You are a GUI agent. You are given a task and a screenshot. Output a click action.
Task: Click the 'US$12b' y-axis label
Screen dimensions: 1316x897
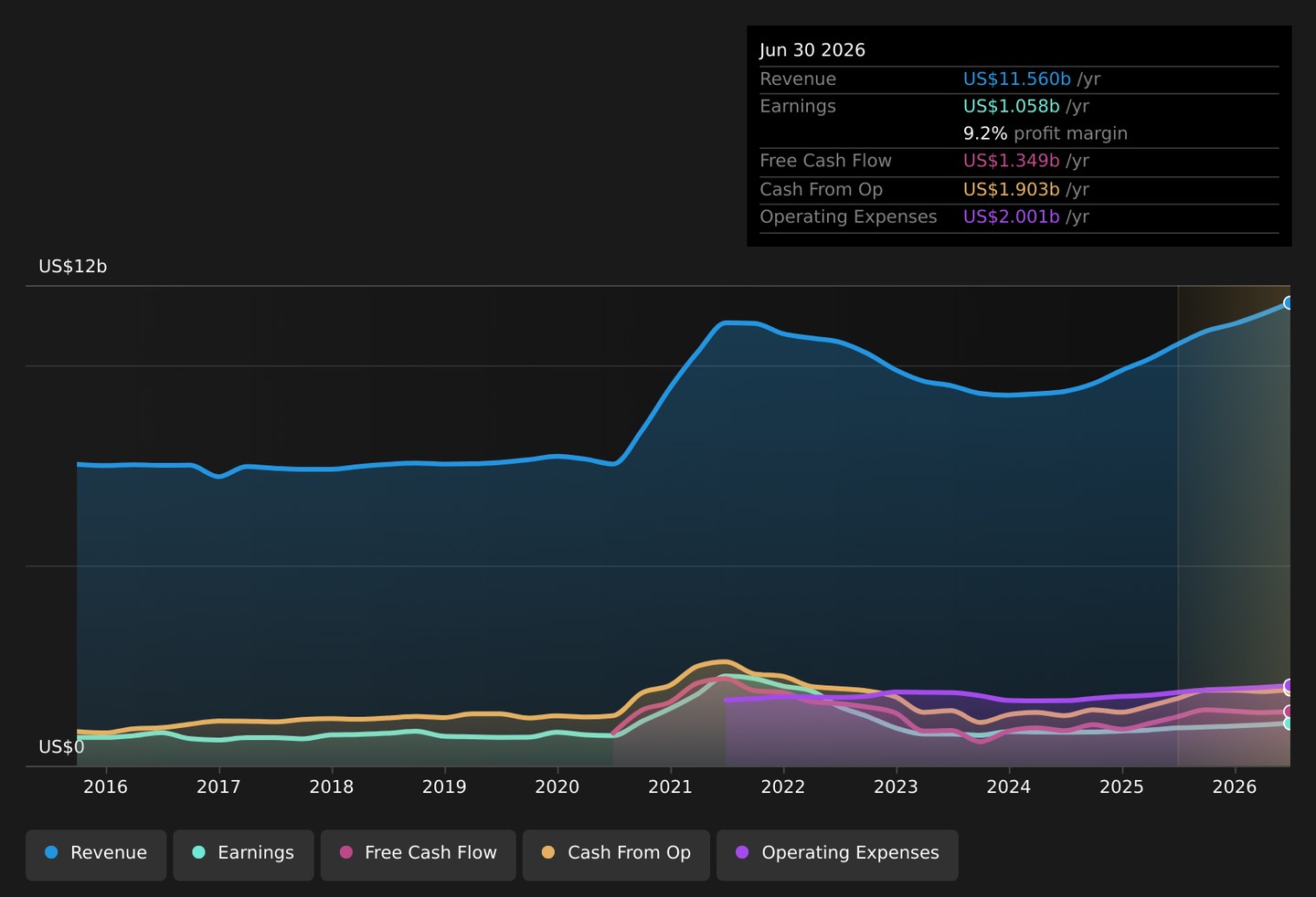(x=73, y=267)
